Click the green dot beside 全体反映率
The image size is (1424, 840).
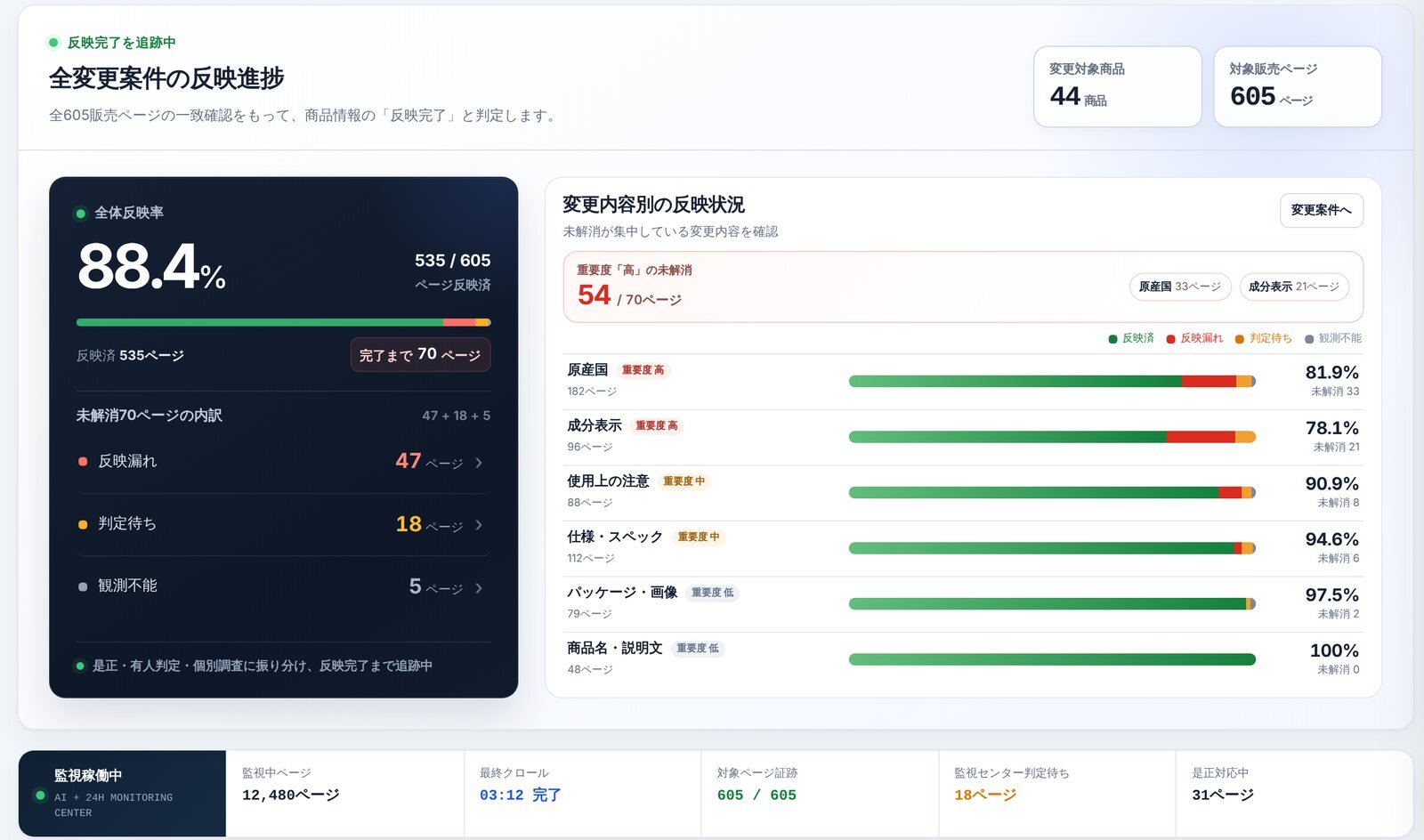tap(81, 214)
